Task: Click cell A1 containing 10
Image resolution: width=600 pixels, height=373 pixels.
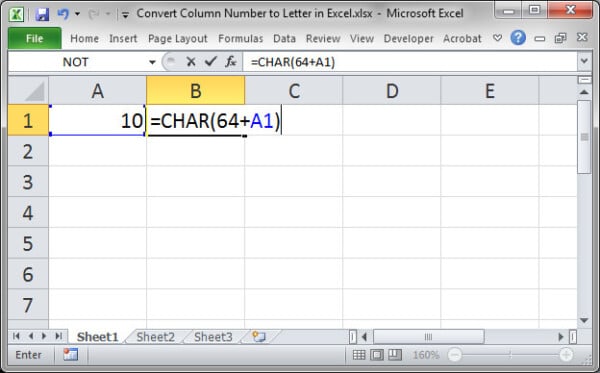Action: coord(98,120)
